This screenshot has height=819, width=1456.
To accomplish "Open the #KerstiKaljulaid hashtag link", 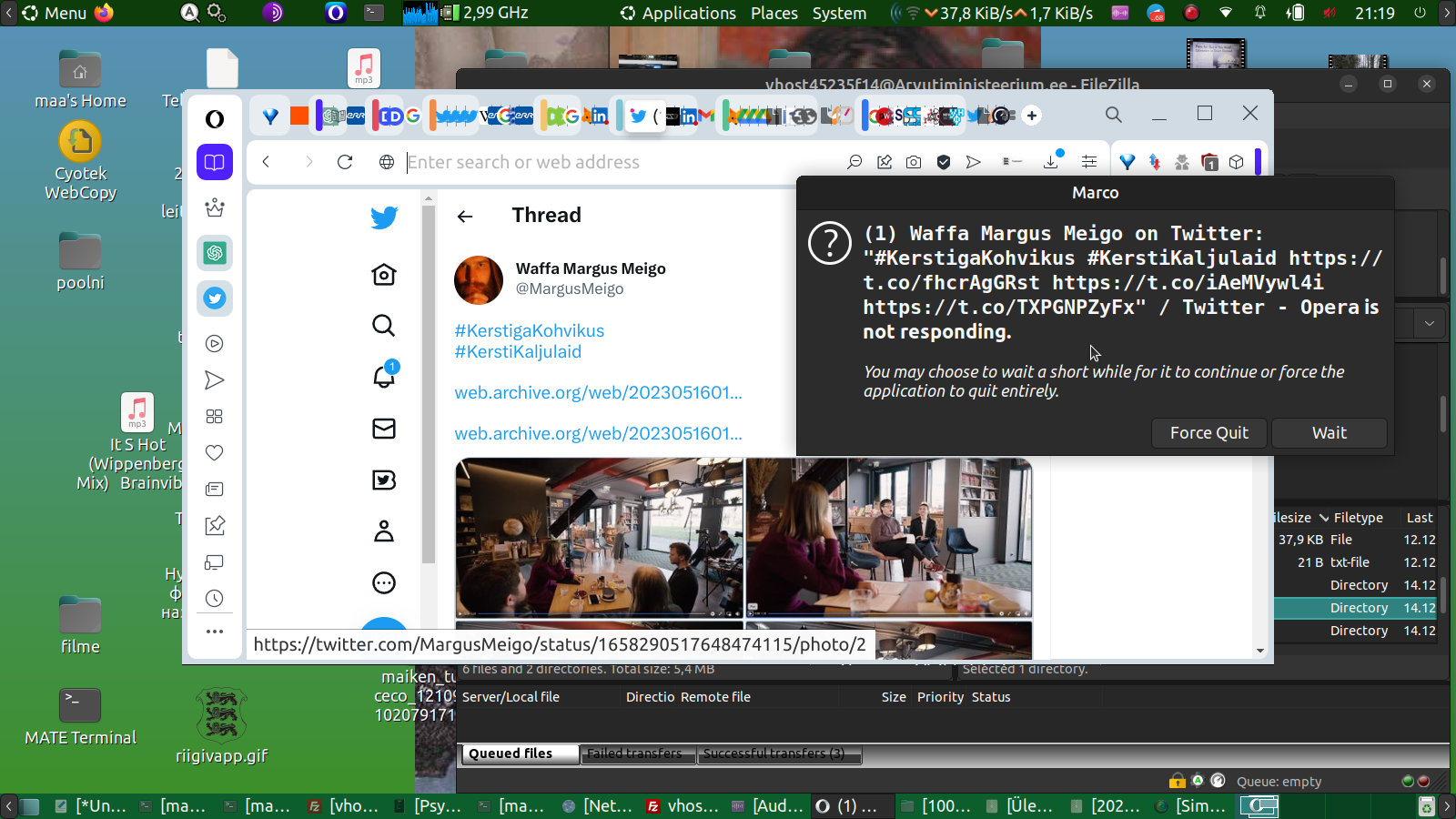I will pyautogui.click(x=518, y=351).
